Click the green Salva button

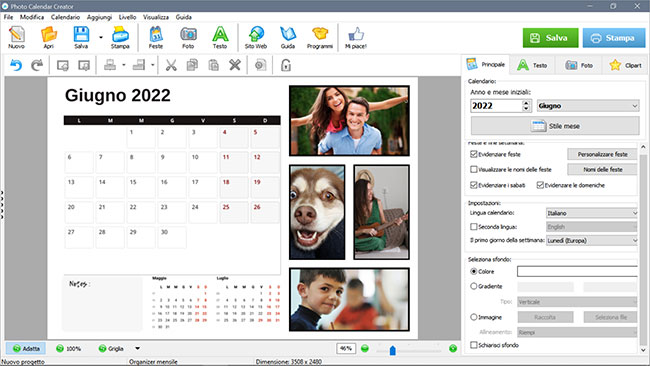(x=550, y=38)
